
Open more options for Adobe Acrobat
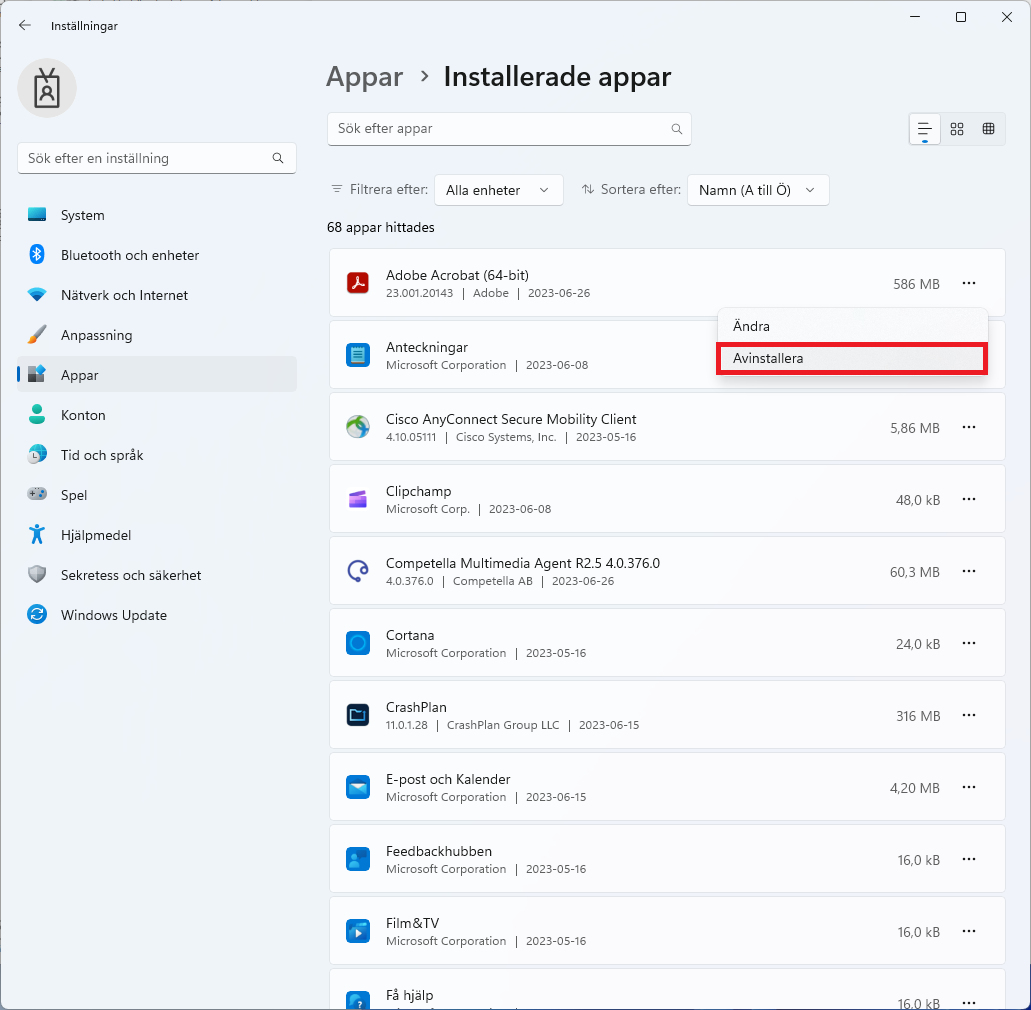click(969, 283)
